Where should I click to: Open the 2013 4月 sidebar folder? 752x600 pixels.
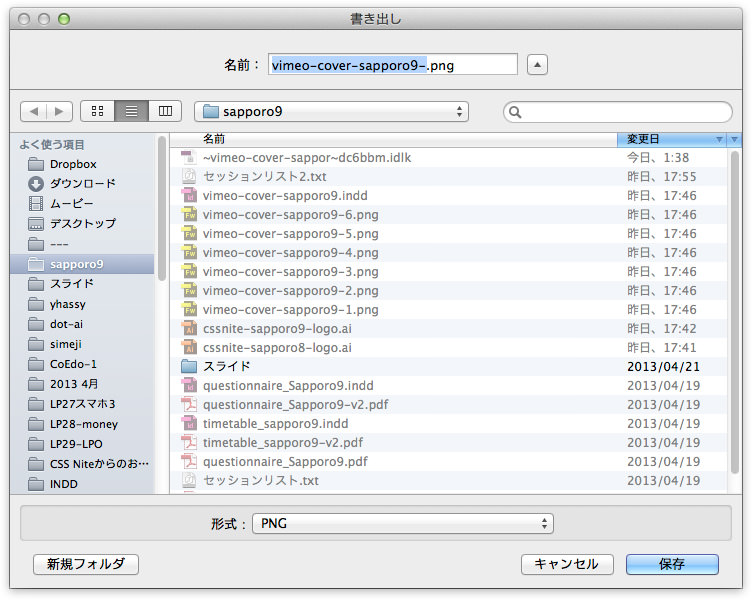coord(82,384)
